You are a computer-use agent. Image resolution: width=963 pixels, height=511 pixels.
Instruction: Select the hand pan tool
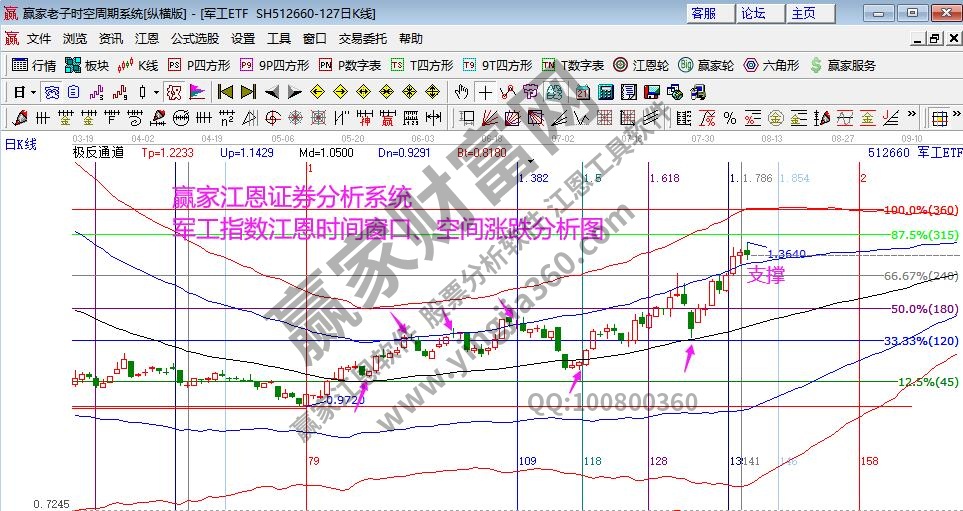(x=461, y=92)
